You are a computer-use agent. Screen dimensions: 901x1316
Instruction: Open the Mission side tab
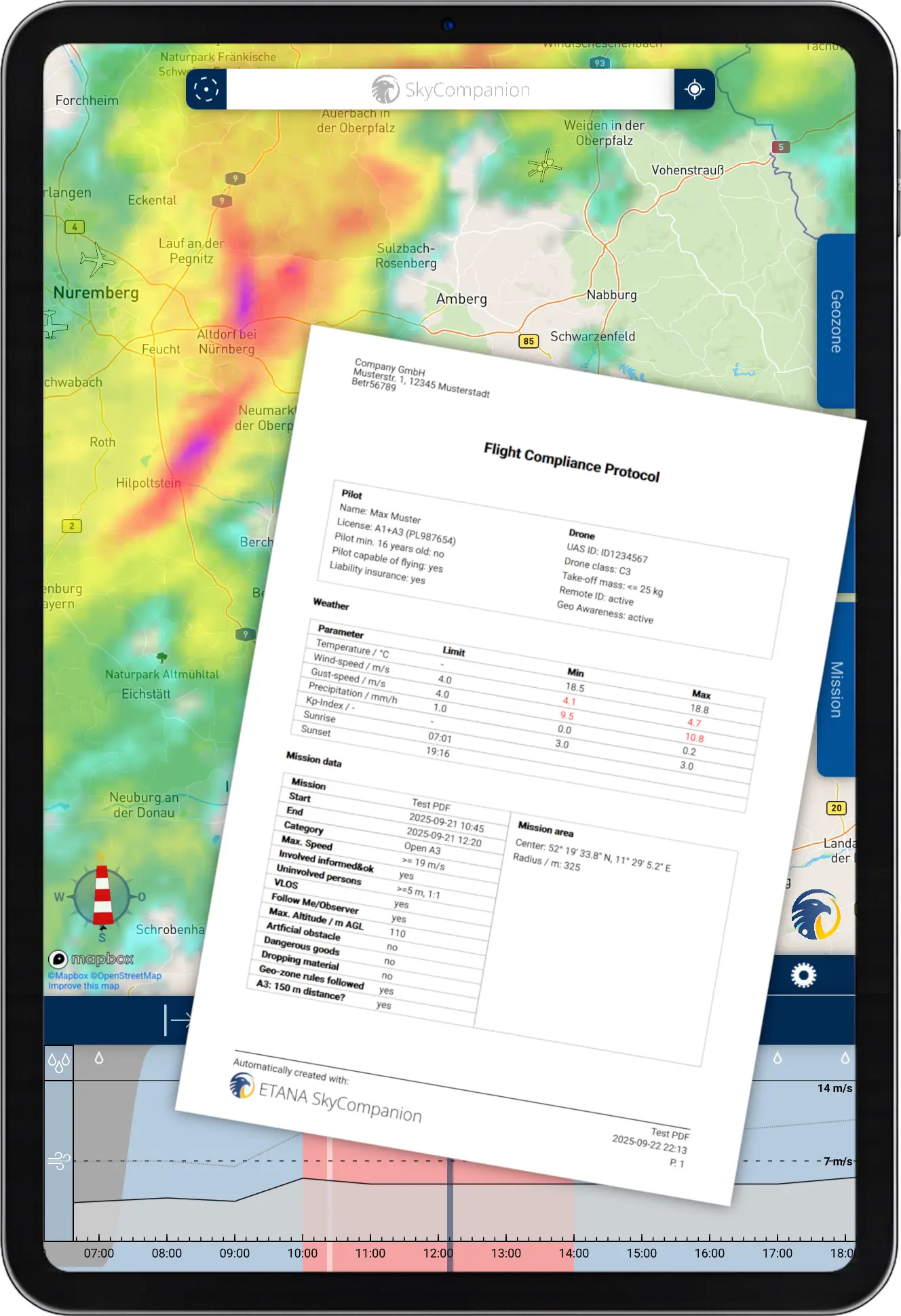click(x=836, y=689)
